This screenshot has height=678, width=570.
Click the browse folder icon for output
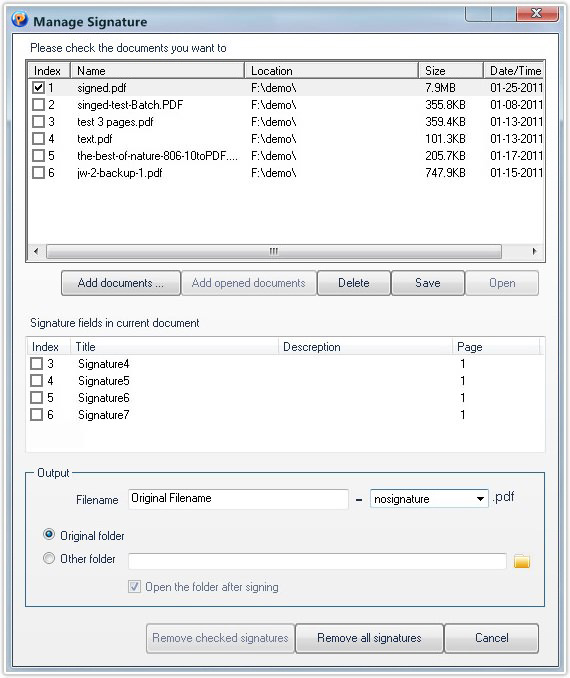(x=522, y=562)
